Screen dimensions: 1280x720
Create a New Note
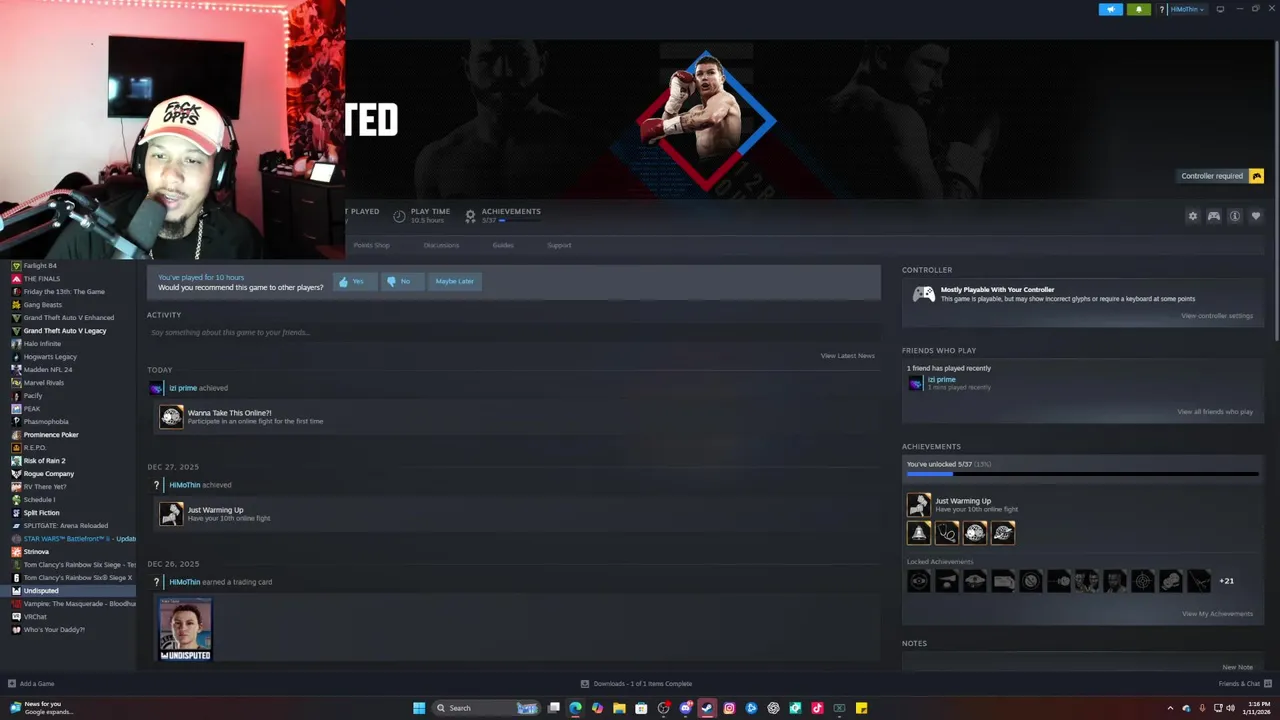tap(1237, 667)
